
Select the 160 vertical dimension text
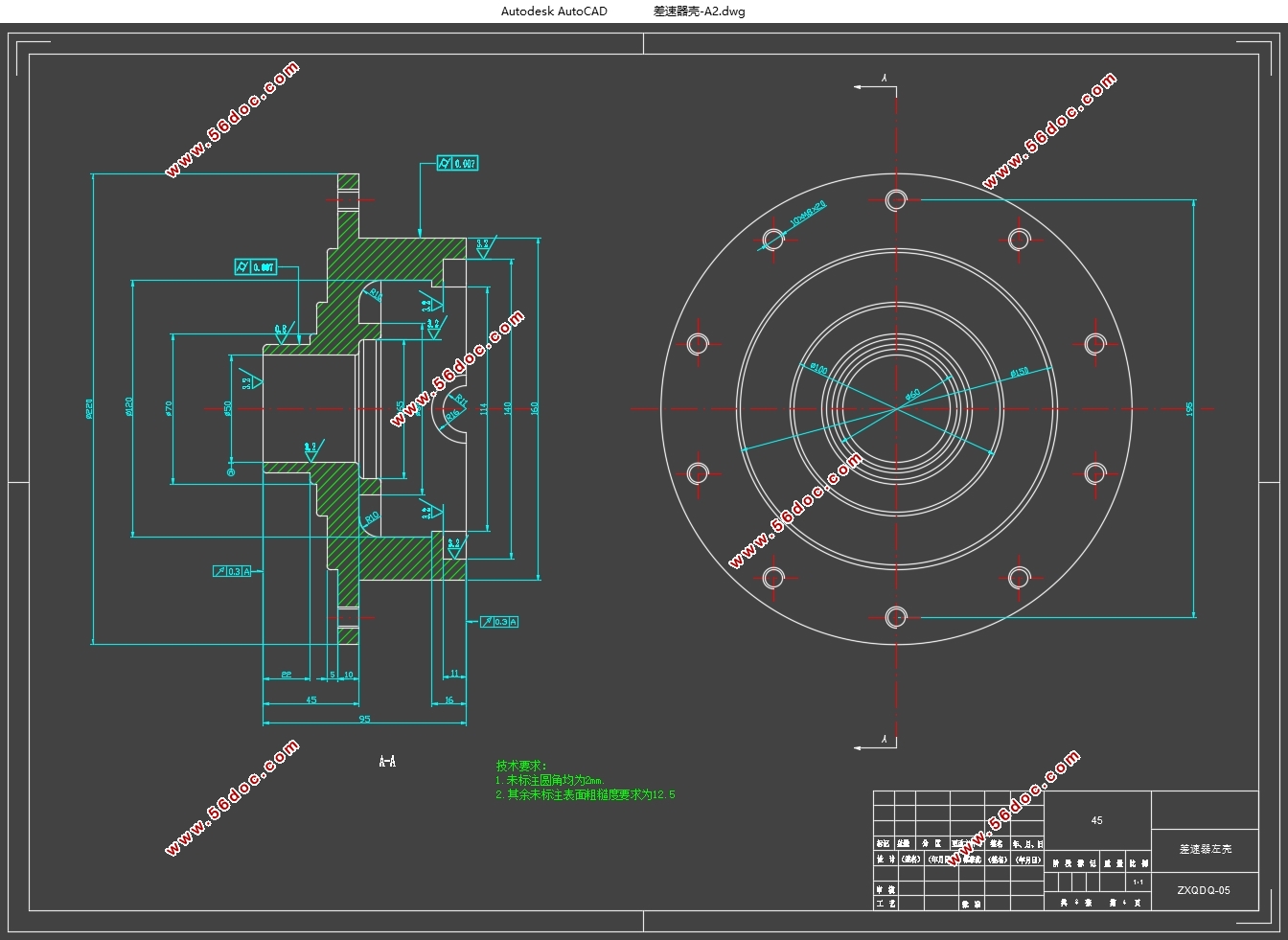[x=535, y=407]
